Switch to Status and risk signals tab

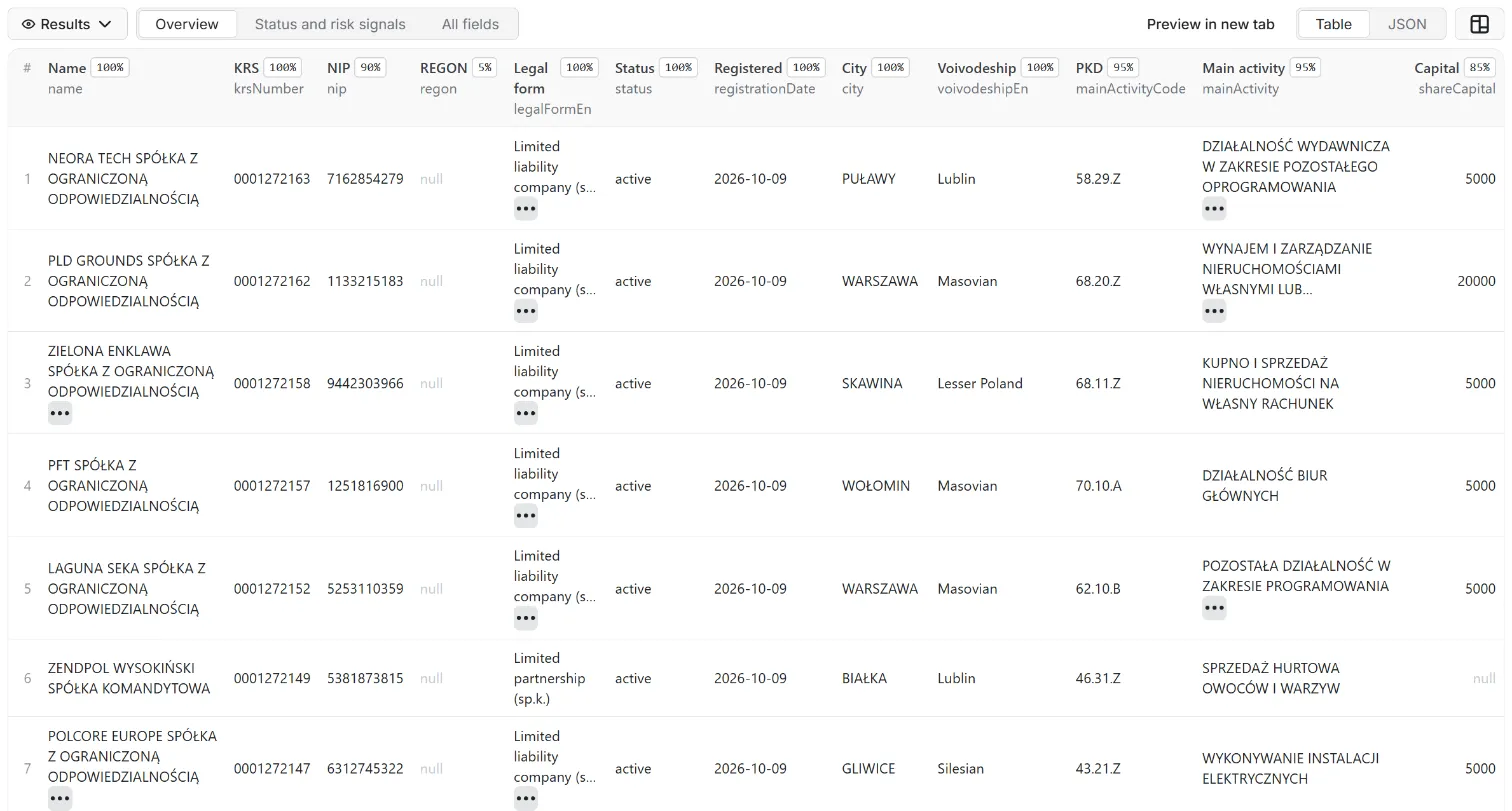[330, 24]
